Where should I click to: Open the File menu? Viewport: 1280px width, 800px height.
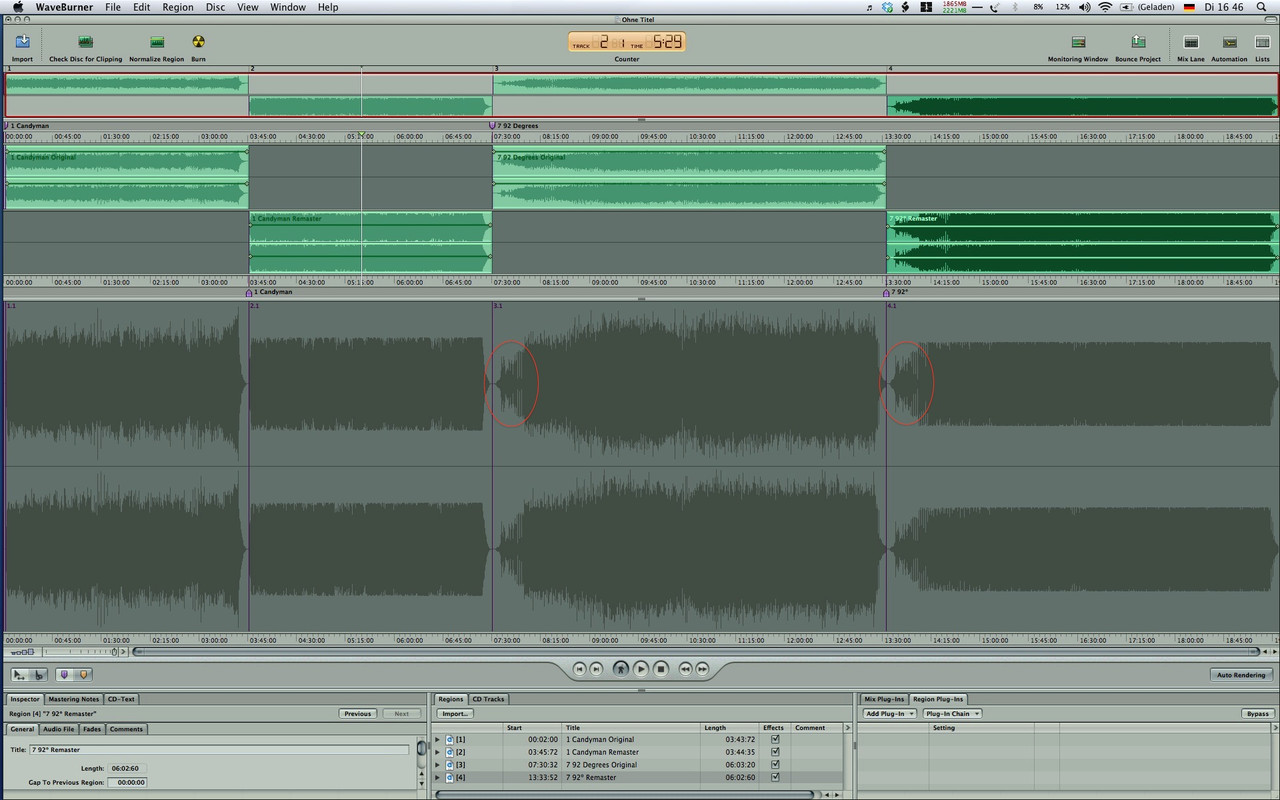pyautogui.click(x=113, y=7)
